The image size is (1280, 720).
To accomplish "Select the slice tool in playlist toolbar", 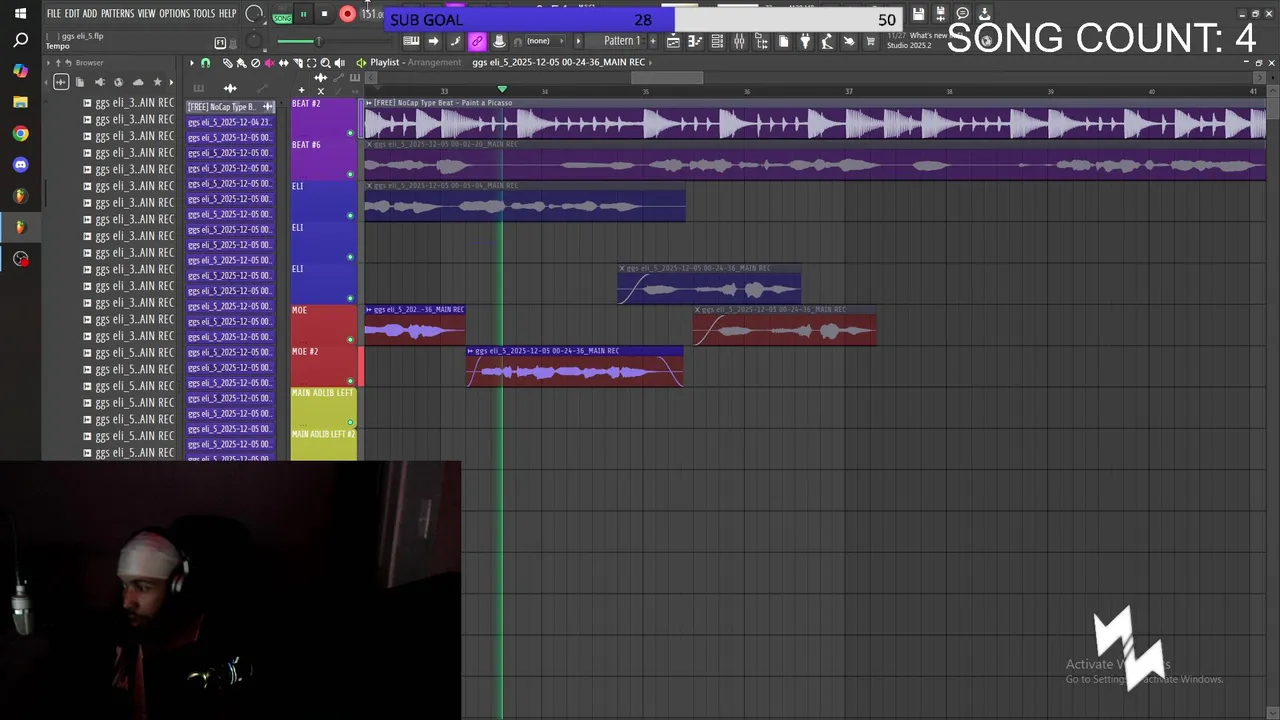I will coord(297,63).
